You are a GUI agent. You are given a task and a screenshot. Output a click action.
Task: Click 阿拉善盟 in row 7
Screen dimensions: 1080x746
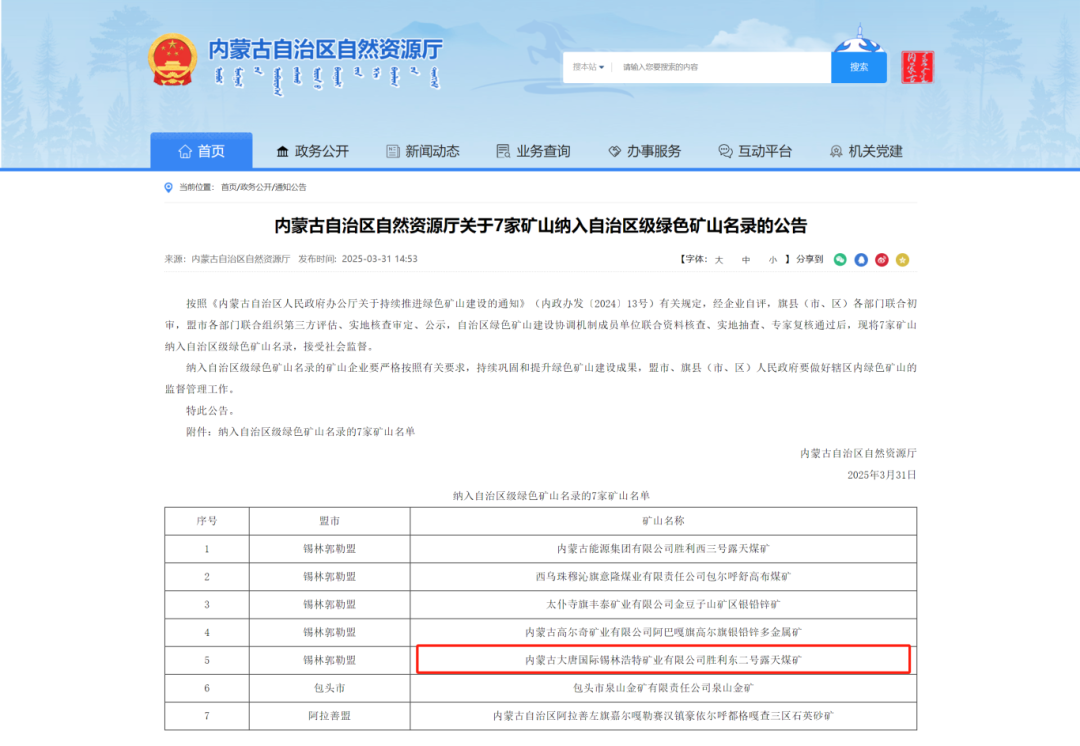(x=329, y=716)
